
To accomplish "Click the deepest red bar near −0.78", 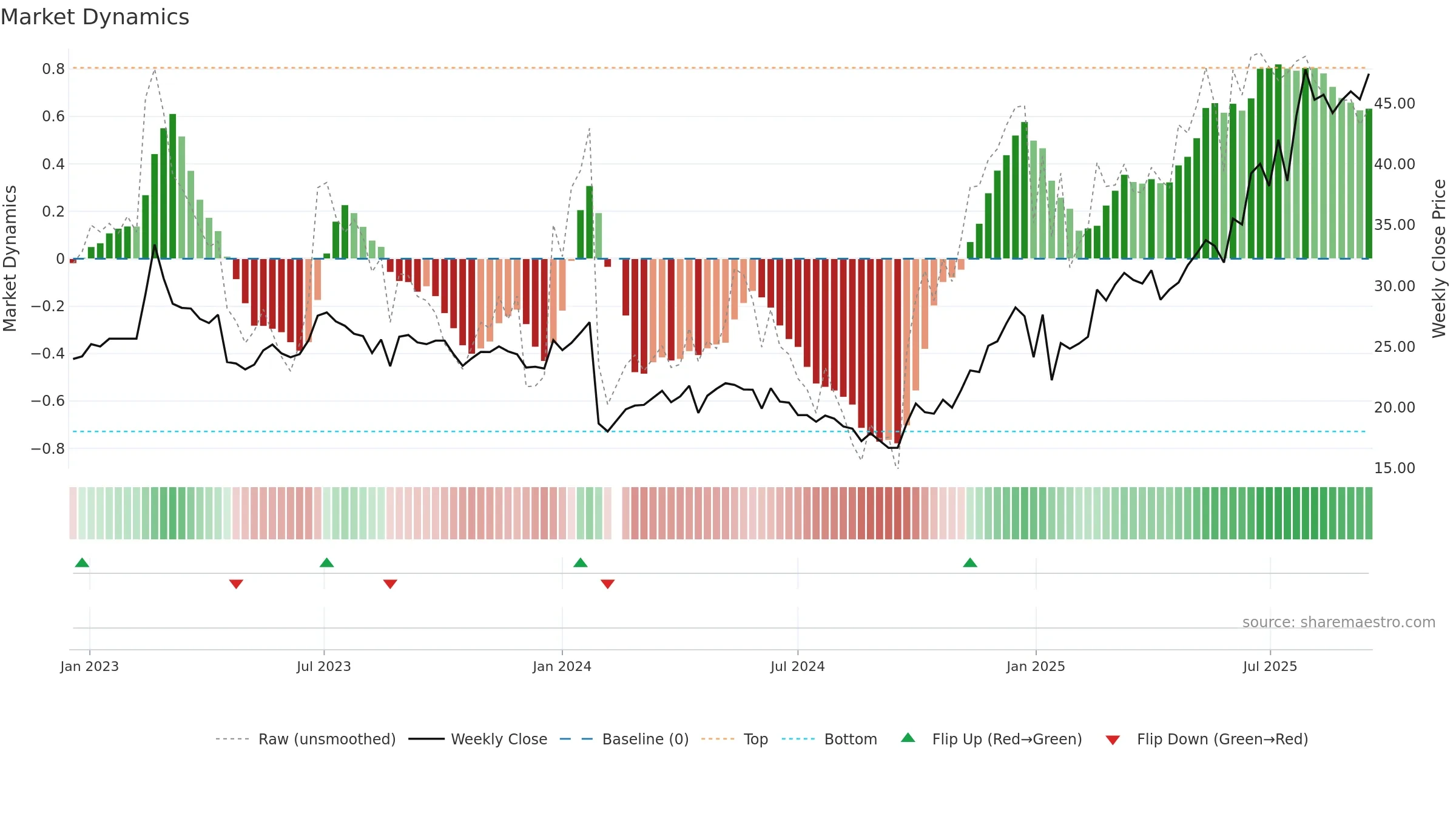I will tap(898, 351).
